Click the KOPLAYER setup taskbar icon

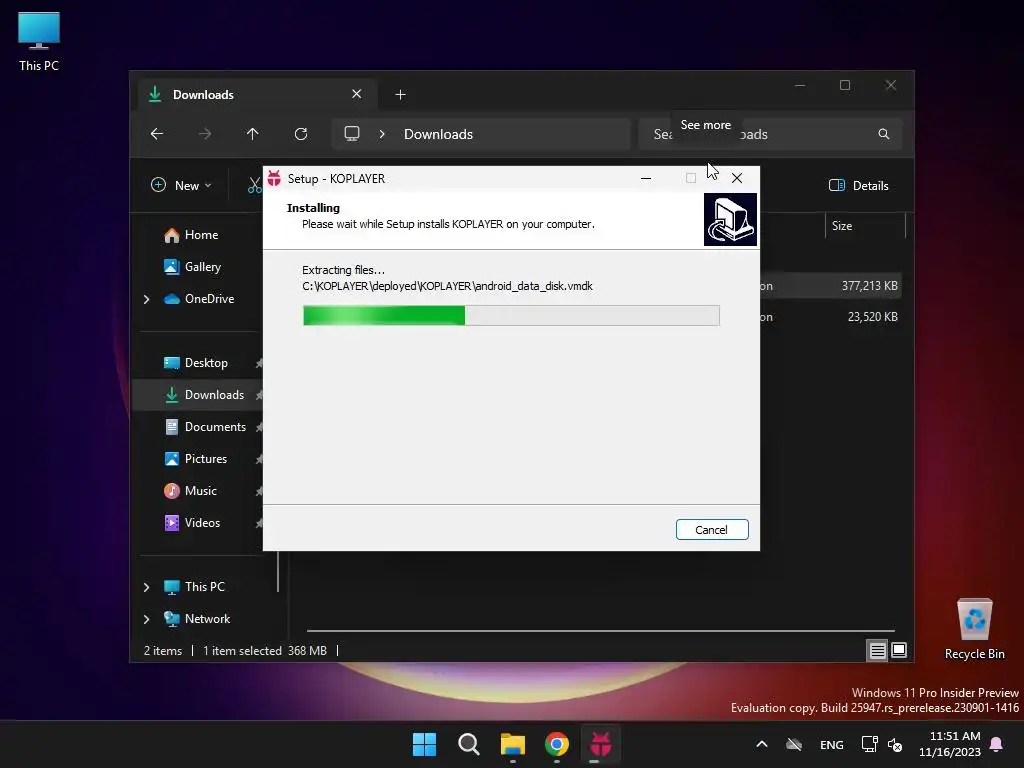coord(600,744)
